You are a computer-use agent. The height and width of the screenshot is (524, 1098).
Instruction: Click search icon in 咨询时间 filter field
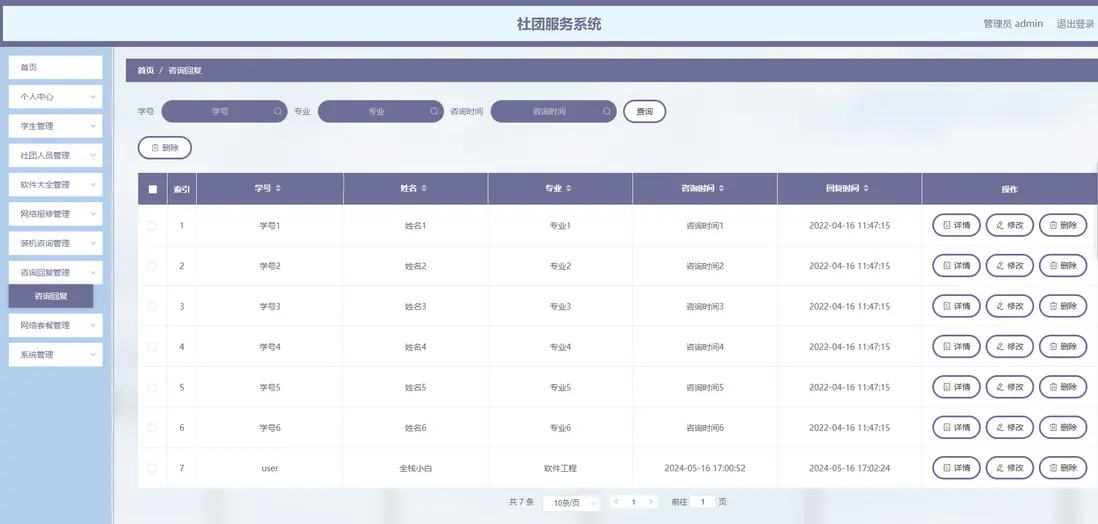tap(607, 111)
